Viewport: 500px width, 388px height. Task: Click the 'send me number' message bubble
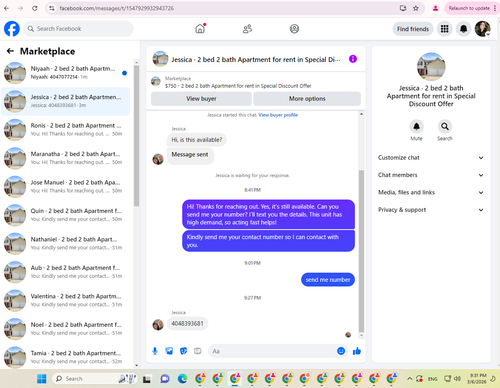(328, 280)
